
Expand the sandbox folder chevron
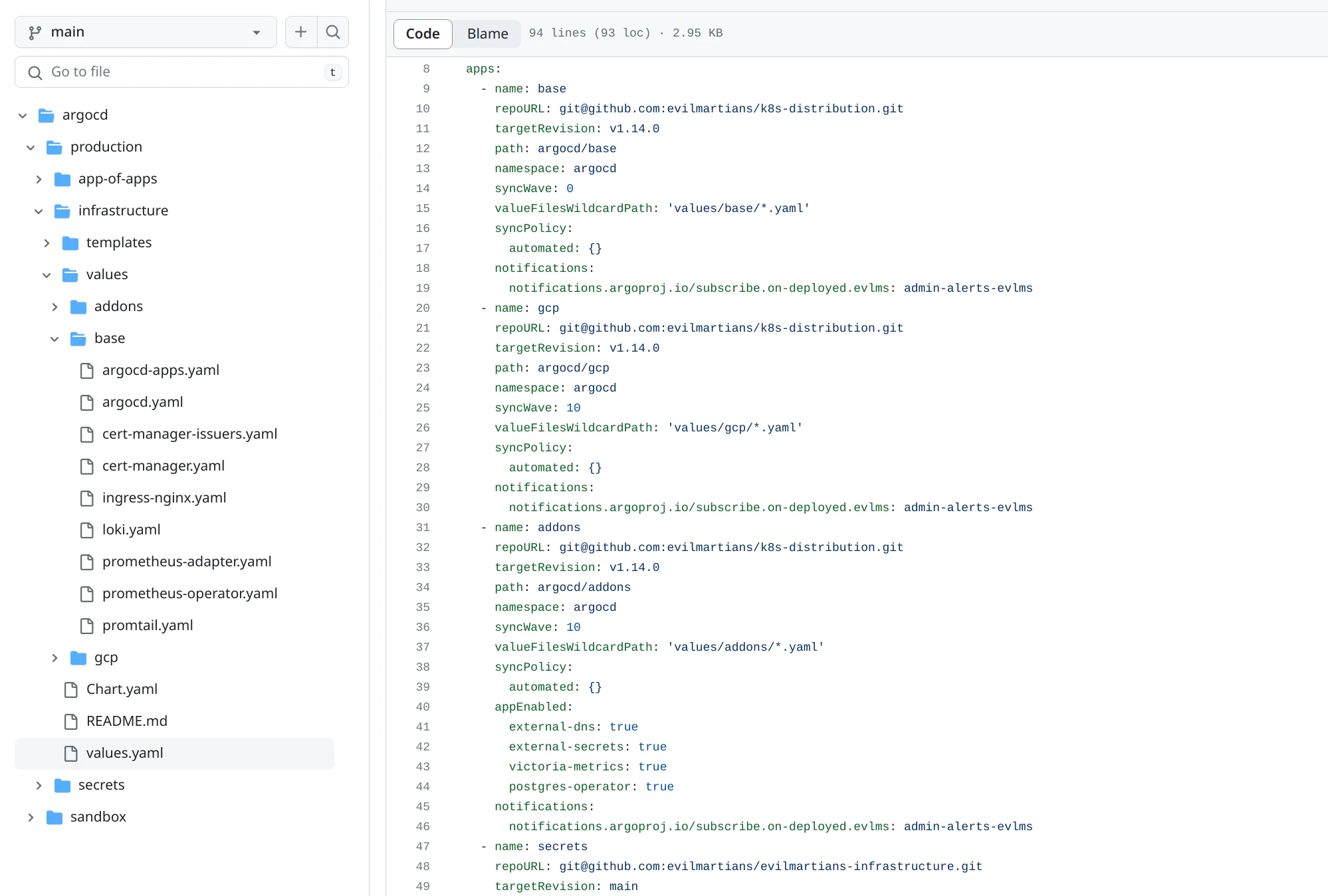click(x=31, y=818)
